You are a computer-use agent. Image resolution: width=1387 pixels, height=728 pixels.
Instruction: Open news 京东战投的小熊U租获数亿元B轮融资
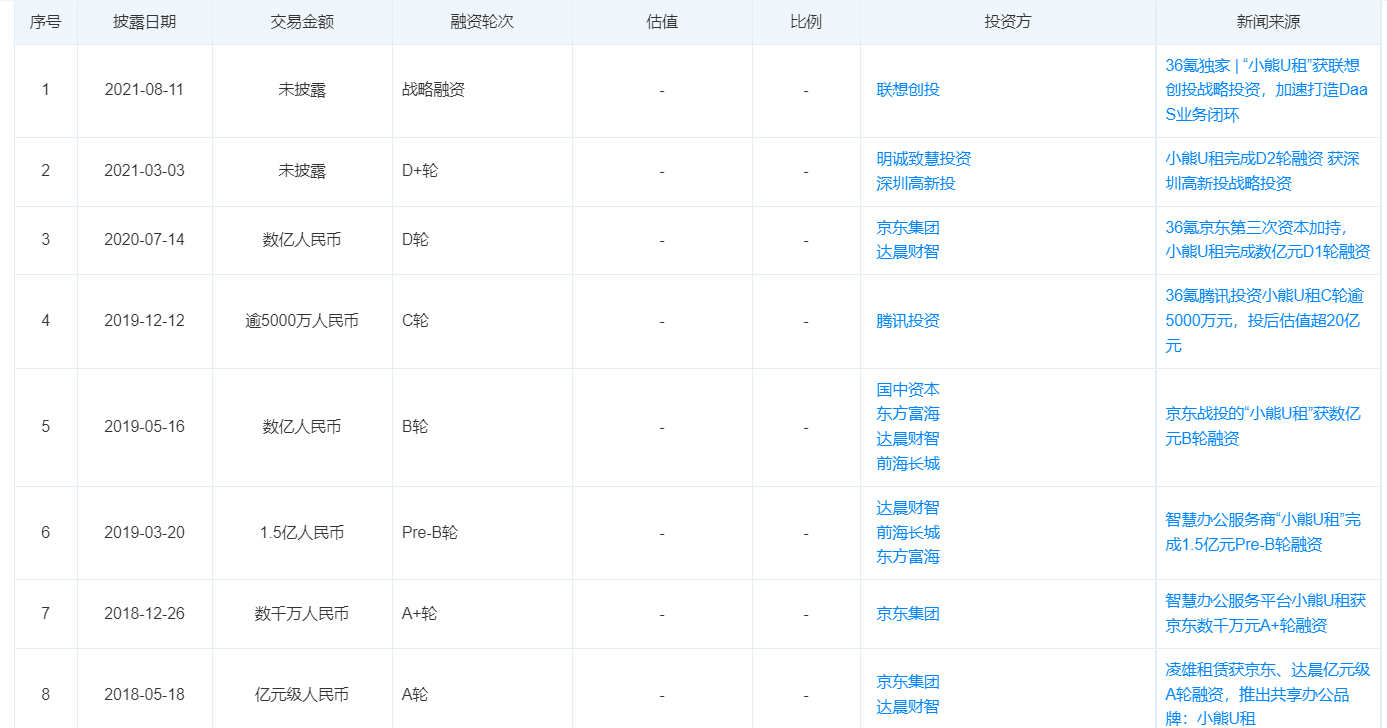pyautogui.click(x=1263, y=427)
